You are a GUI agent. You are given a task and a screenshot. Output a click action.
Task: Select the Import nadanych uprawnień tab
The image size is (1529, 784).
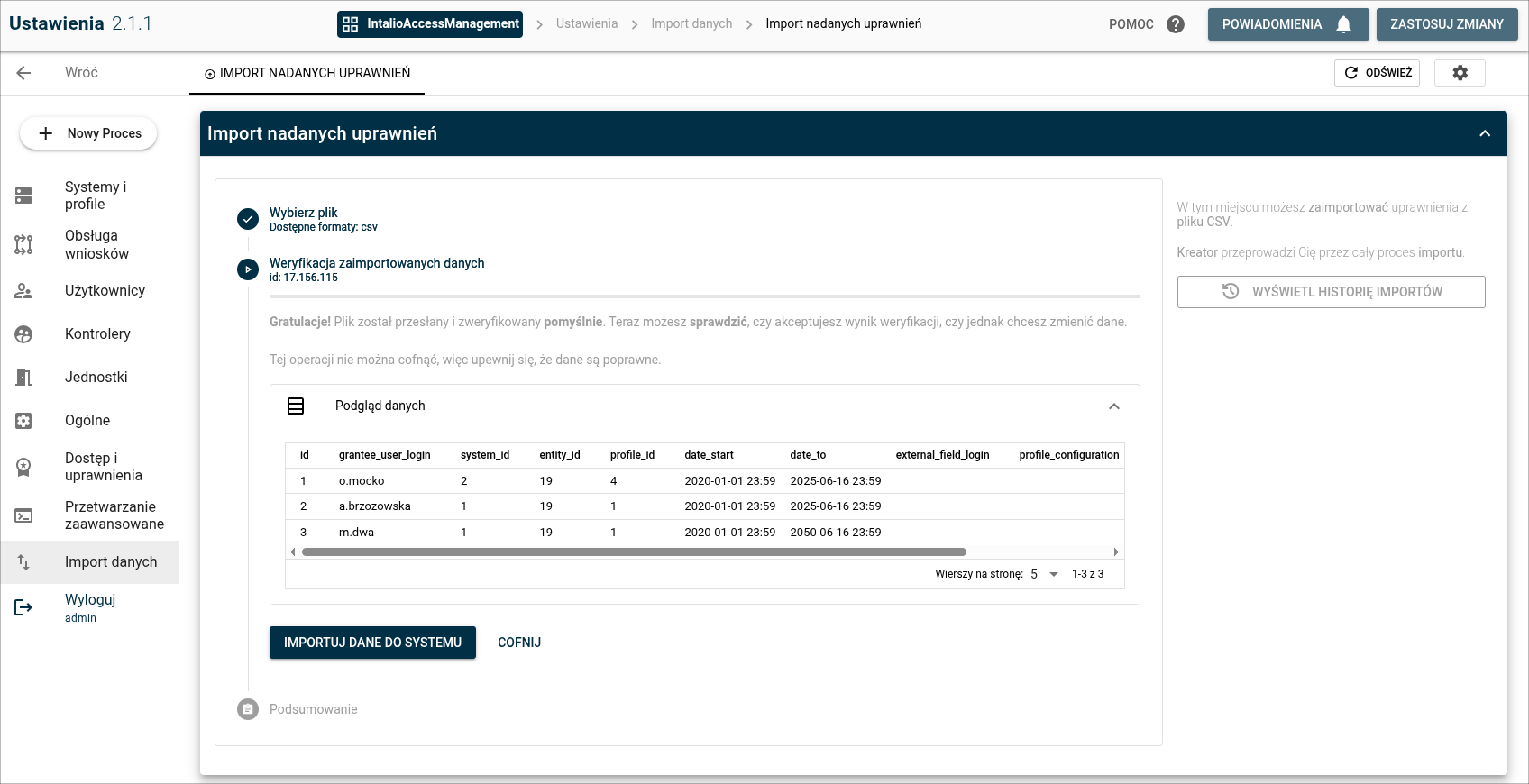(307, 73)
